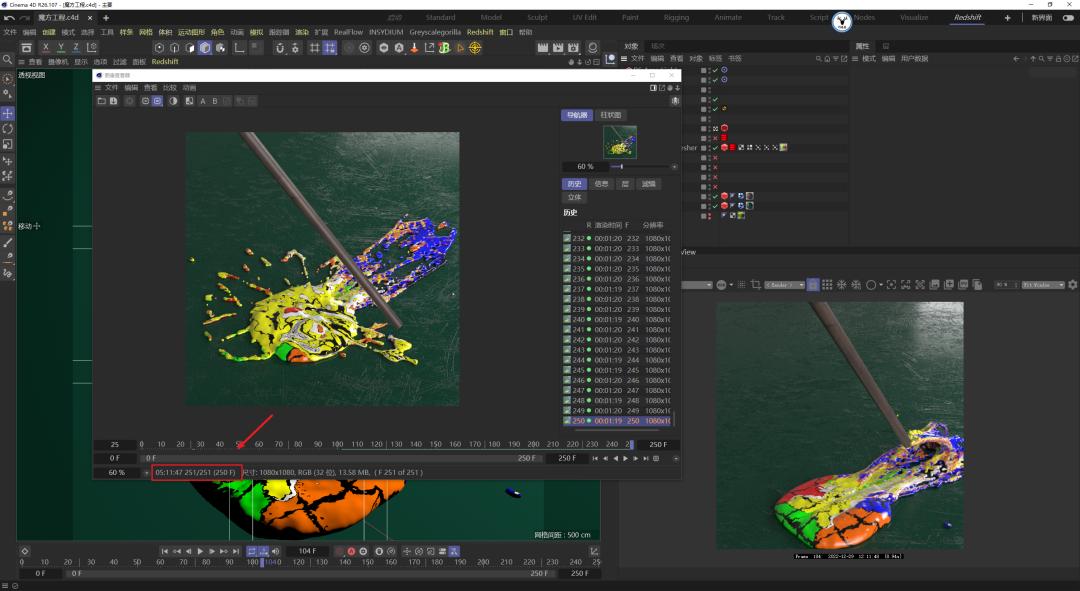Open the Redshift menu in the menu bar
The width and height of the screenshot is (1080, 591).
pos(480,31)
